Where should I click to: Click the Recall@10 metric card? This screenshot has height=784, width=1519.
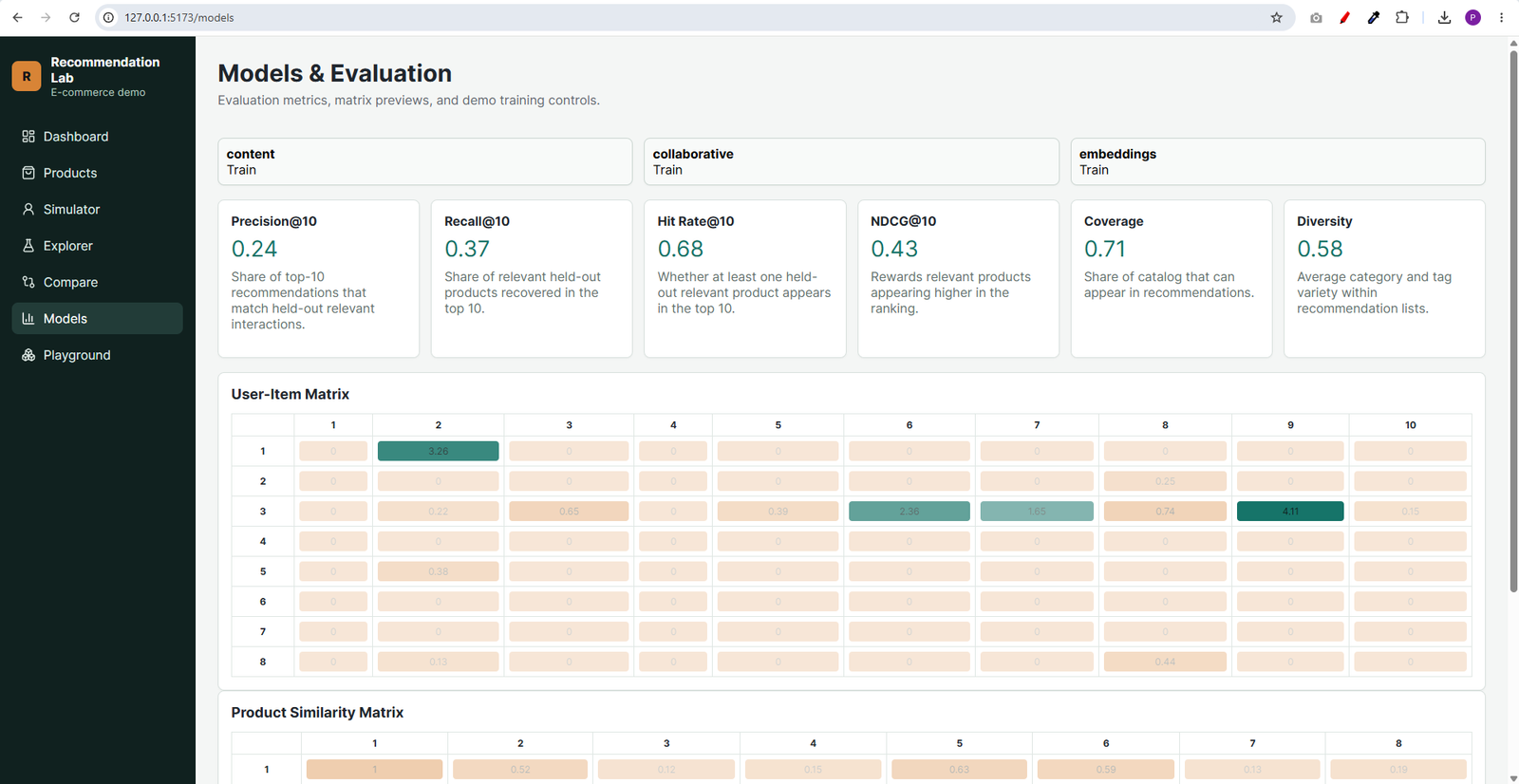click(x=532, y=278)
